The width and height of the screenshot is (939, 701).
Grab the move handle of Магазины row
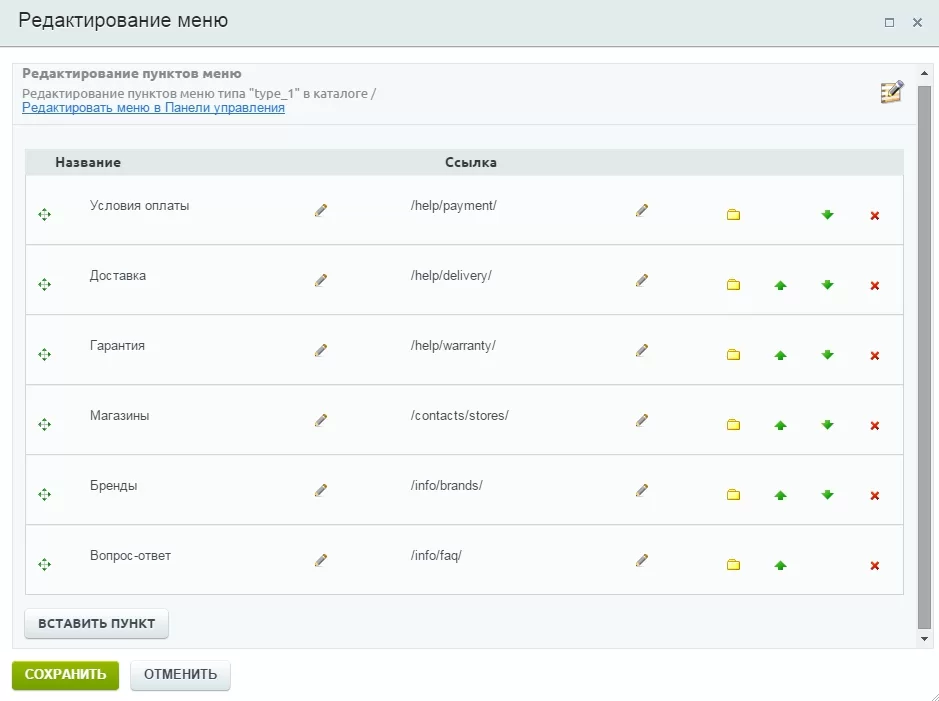[44, 424]
